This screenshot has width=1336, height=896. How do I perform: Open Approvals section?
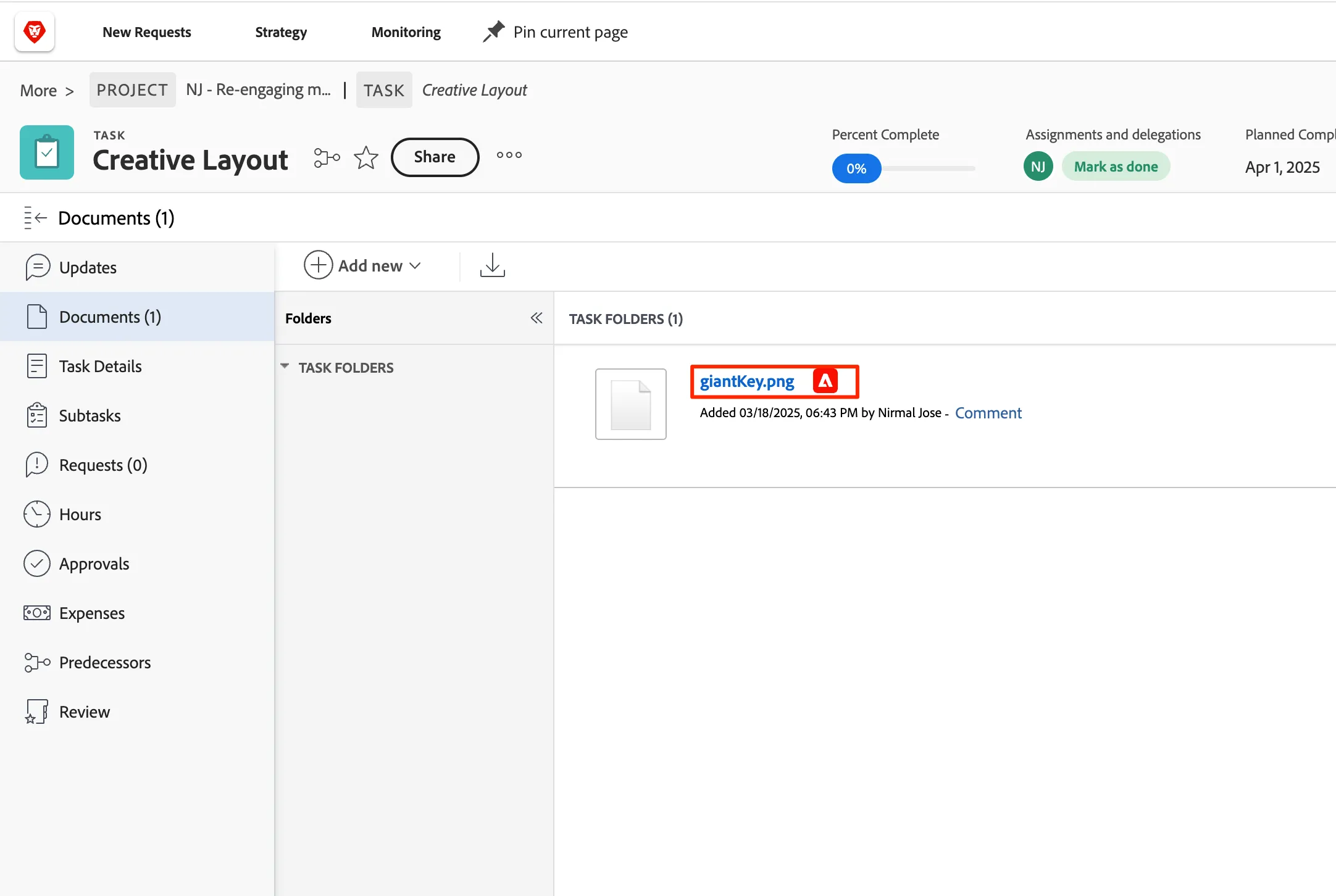tap(137, 563)
